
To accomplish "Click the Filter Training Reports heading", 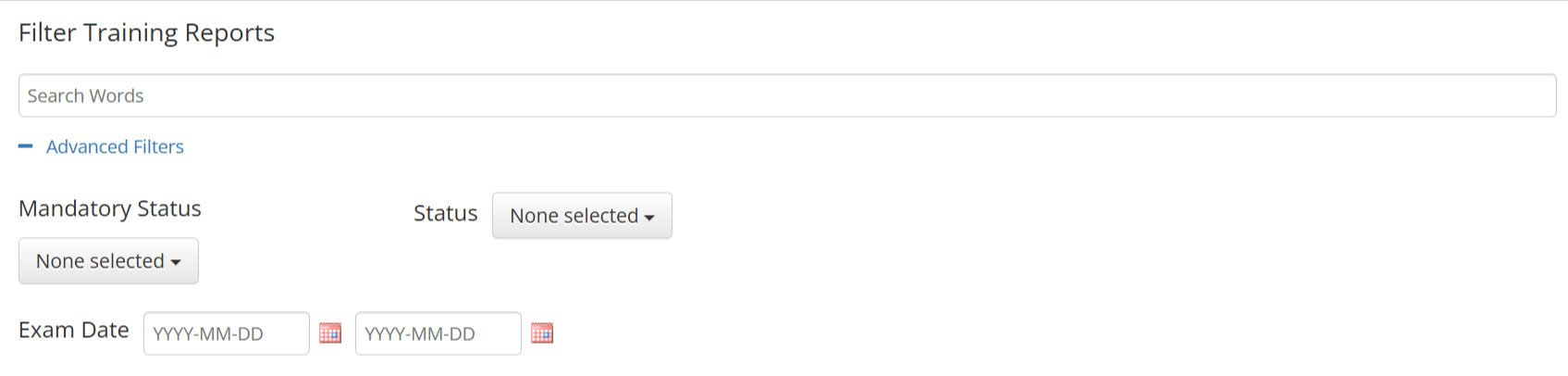I will point(146,32).
